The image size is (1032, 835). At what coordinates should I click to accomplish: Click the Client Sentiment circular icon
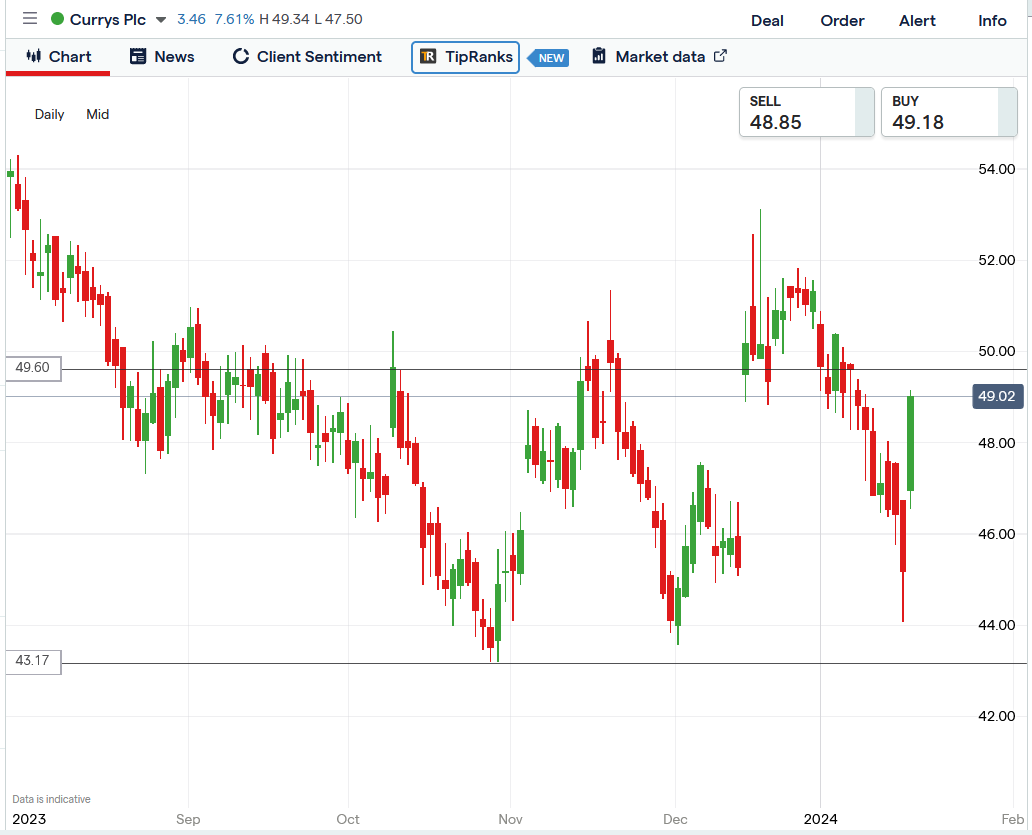click(x=241, y=57)
